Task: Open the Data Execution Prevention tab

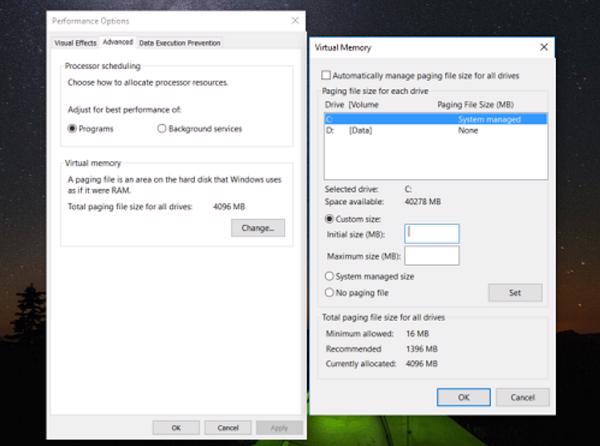Action: click(x=180, y=43)
